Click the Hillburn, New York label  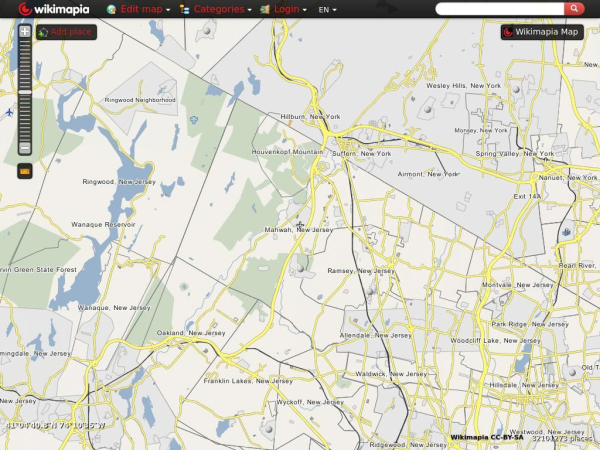(x=310, y=117)
